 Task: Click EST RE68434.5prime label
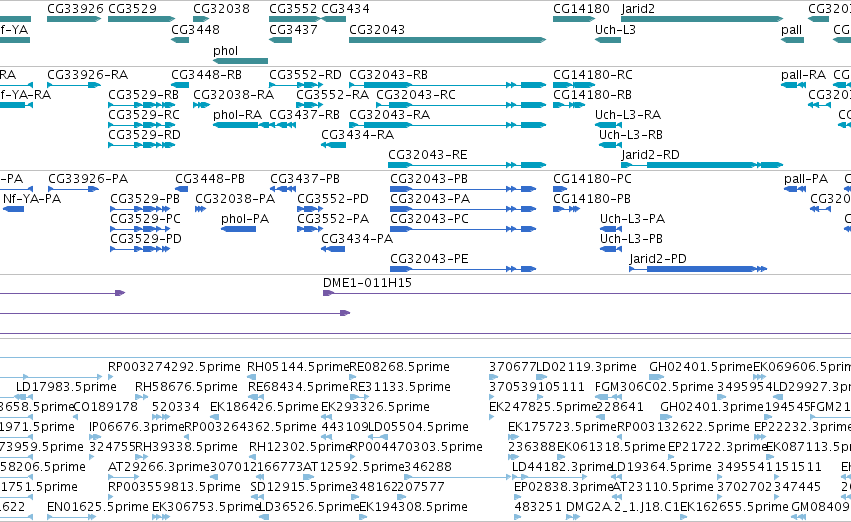(x=298, y=387)
